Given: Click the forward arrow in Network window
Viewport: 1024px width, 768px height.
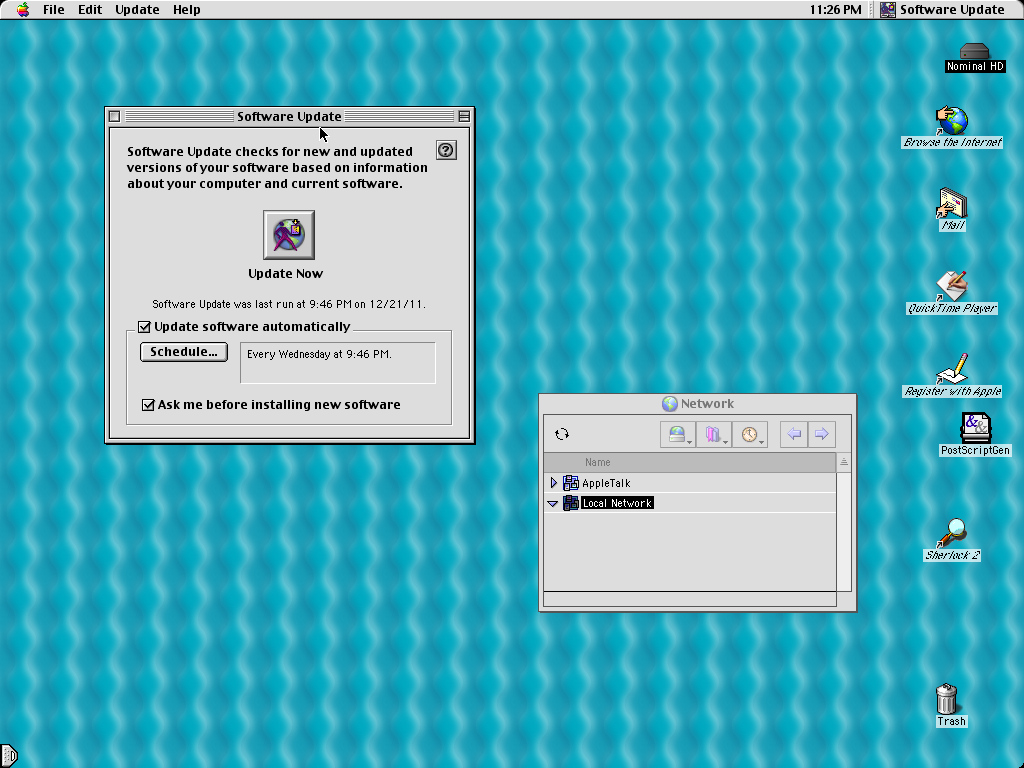Looking at the screenshot, I should 822,434.
